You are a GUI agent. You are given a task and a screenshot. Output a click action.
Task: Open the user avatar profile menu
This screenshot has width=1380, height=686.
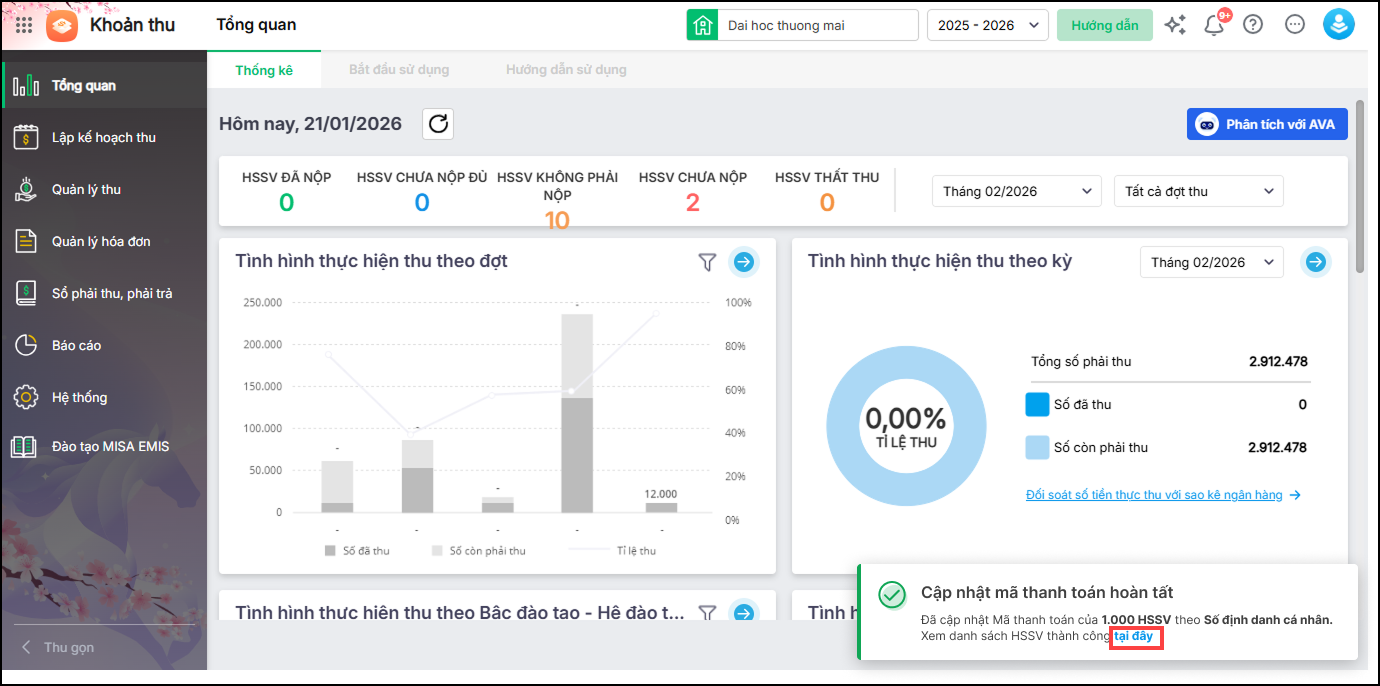(1338, 25)
